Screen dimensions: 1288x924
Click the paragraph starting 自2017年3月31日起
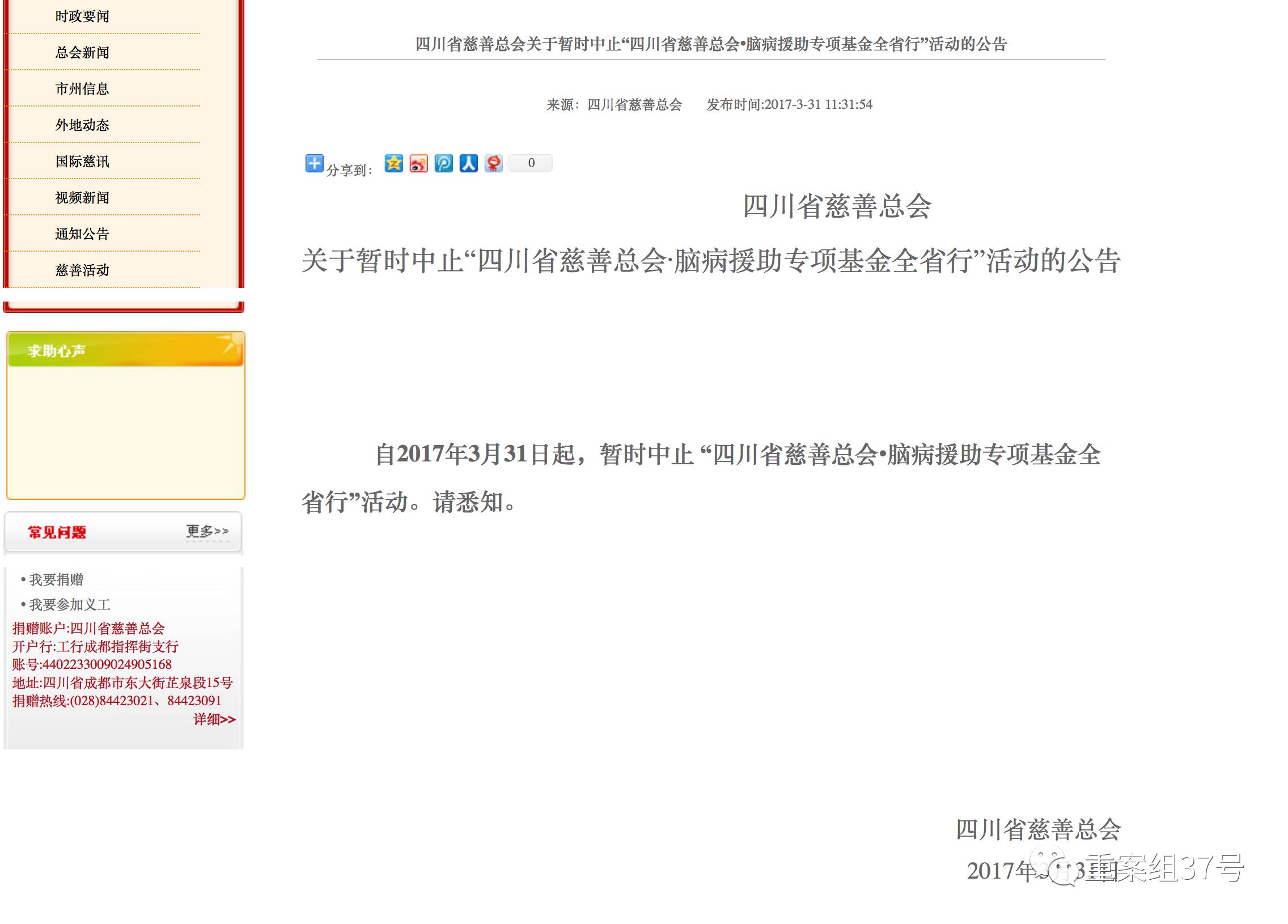coord(701,478)
